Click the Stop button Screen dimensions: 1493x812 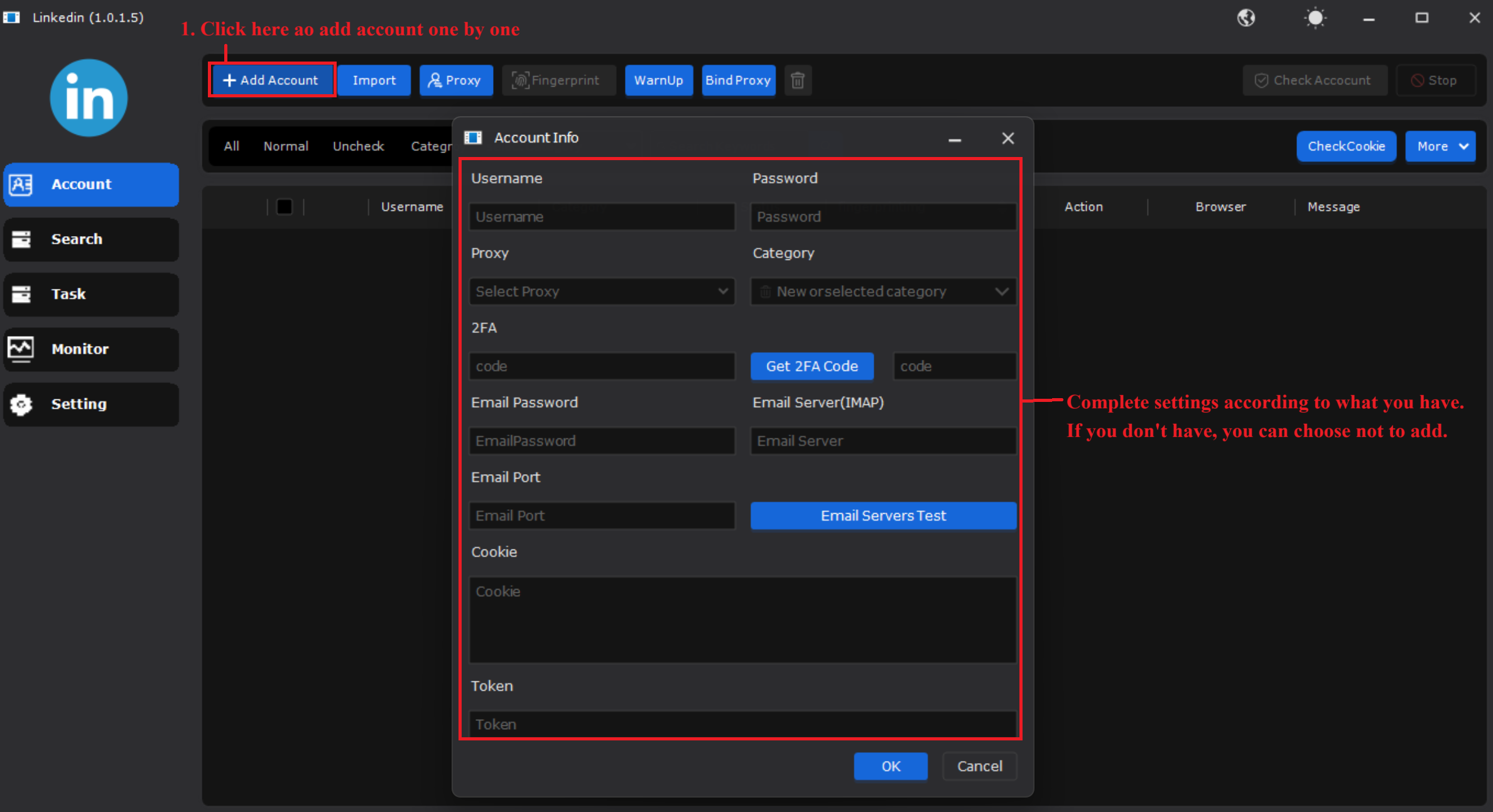click(1435, 80)
